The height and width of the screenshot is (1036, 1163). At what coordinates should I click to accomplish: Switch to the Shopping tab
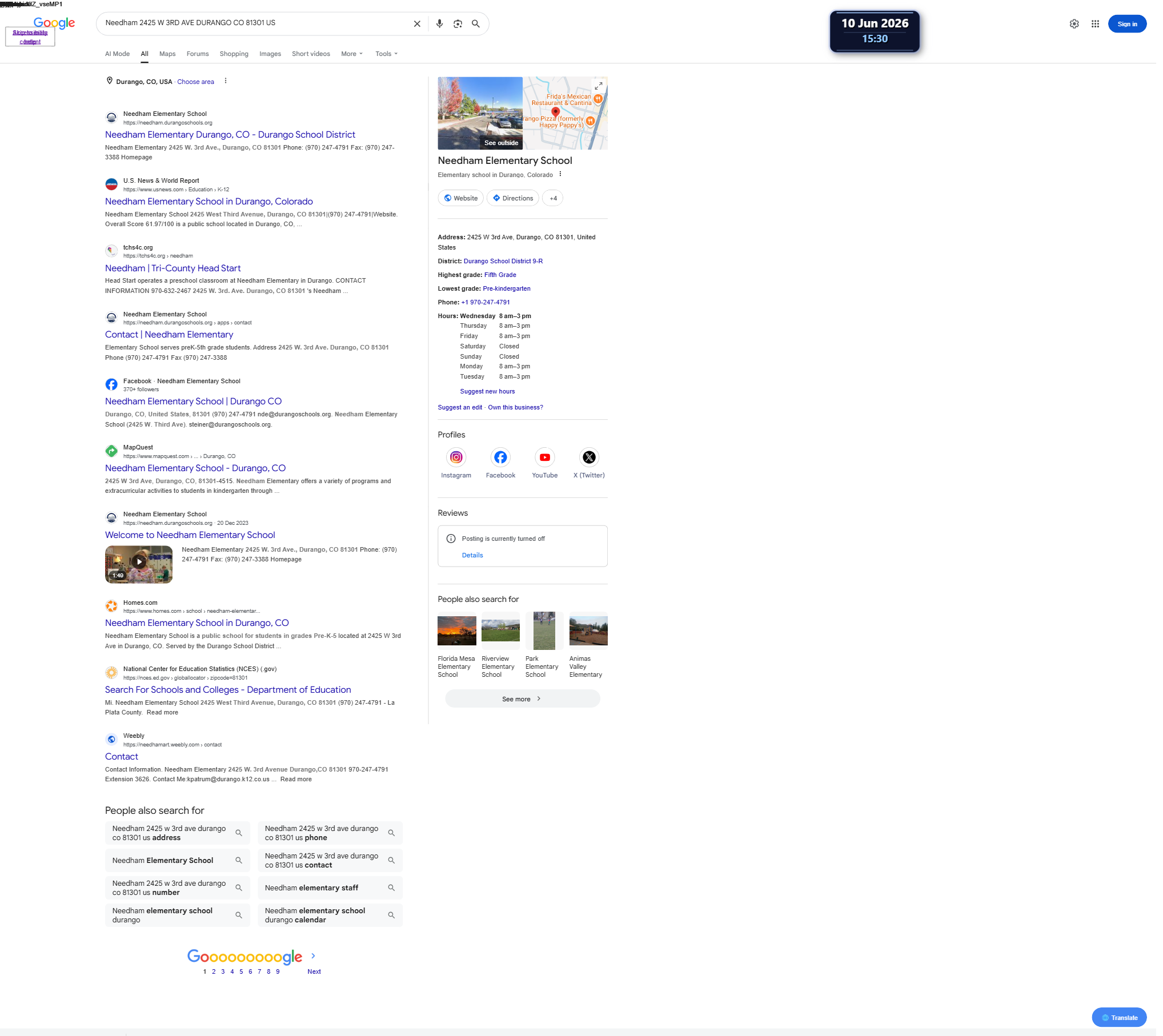click(x=234, y=54)
